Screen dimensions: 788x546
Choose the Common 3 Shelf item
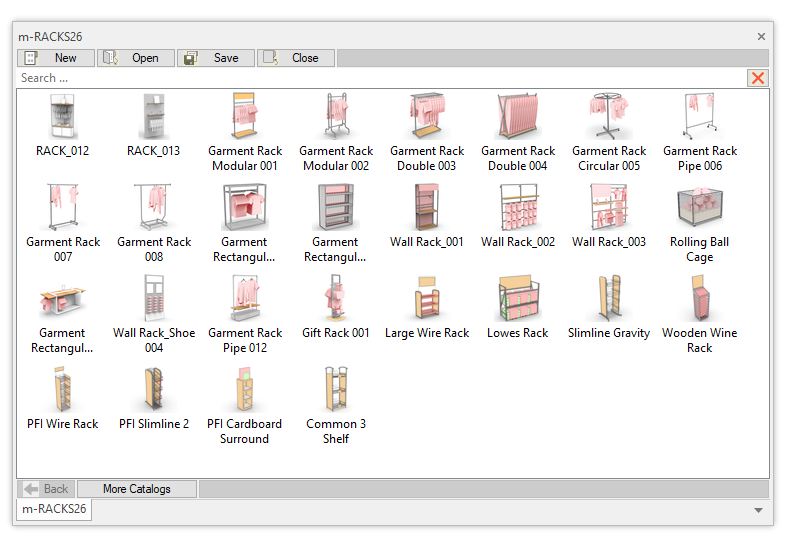(336, 391)
